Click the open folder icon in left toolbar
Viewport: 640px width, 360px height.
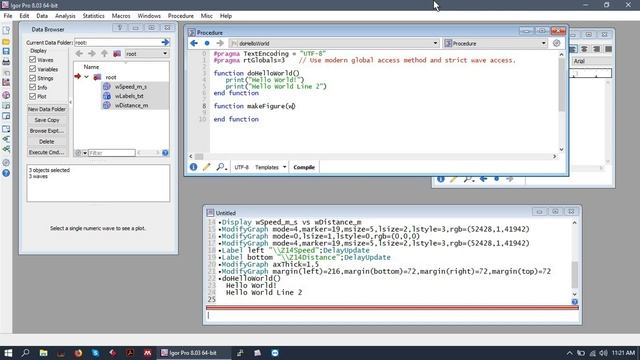[6, 42]
